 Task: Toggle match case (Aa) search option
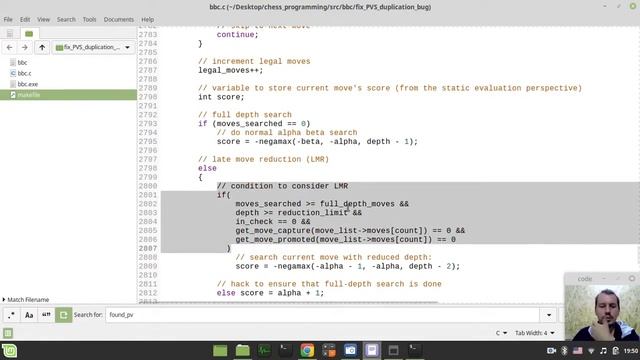(x=29, y=315)
